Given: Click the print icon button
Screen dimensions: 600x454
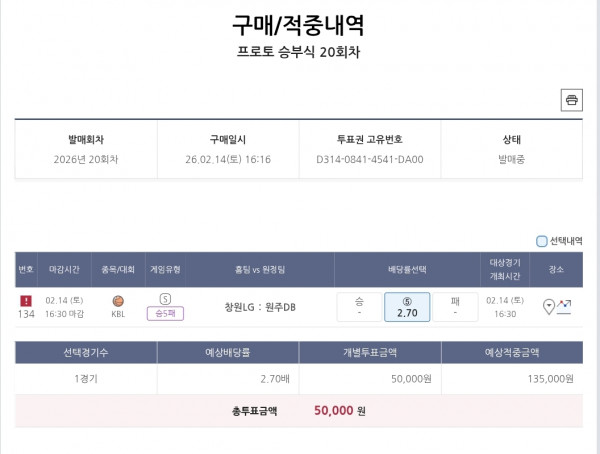Looking at the screenshot, I should point(572,99).
